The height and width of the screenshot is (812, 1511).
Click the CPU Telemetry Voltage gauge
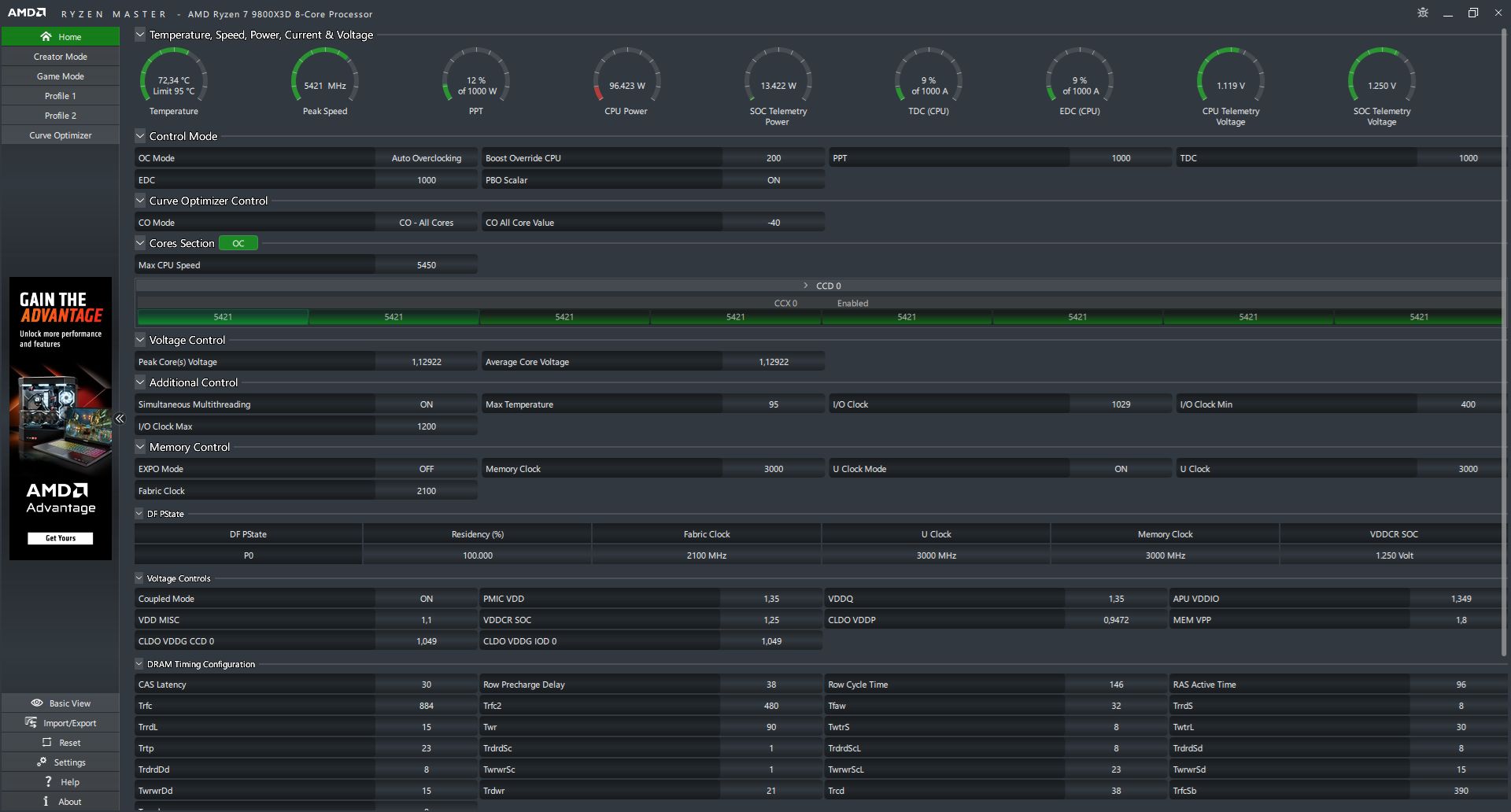click(x=1231, y=86)
